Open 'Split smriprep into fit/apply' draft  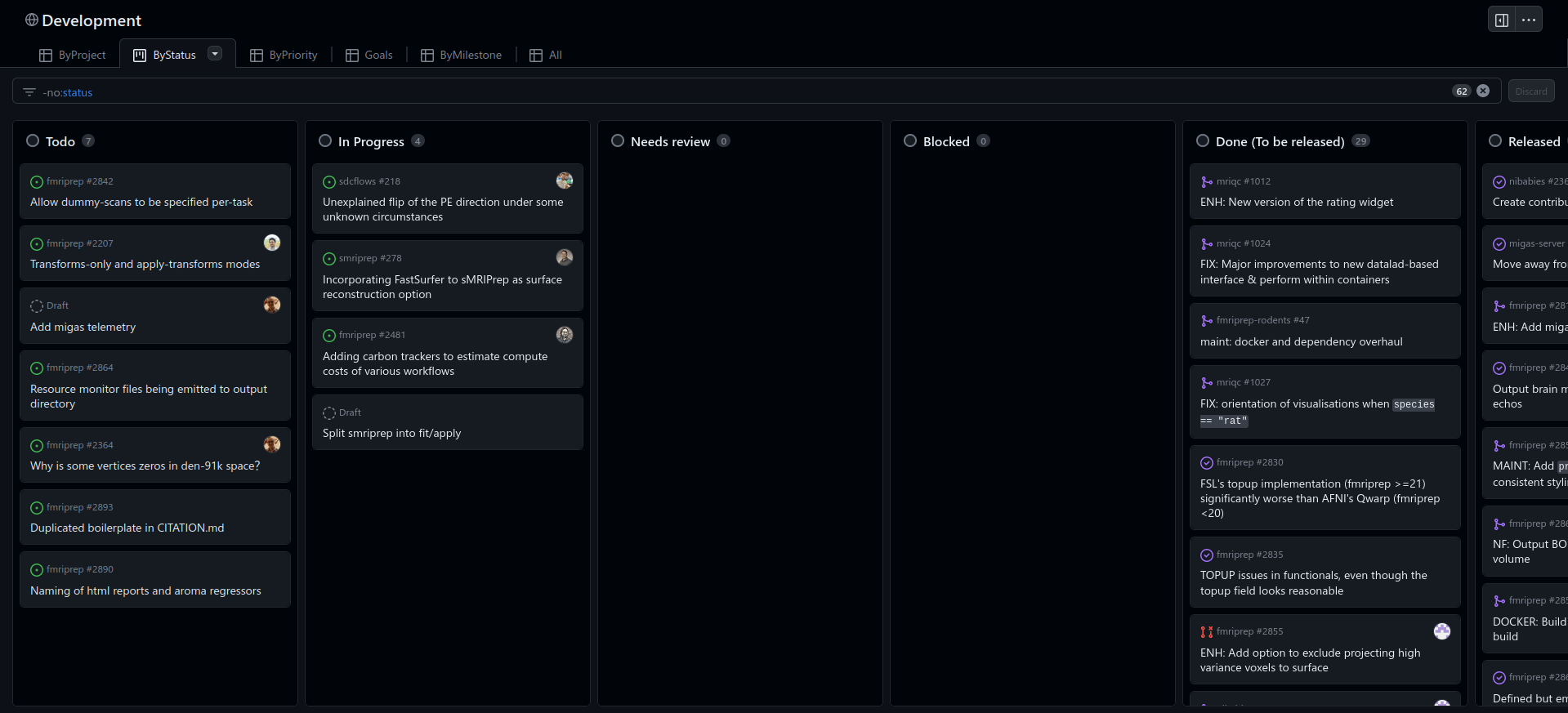pyautogui.click(x=392, y=433)
